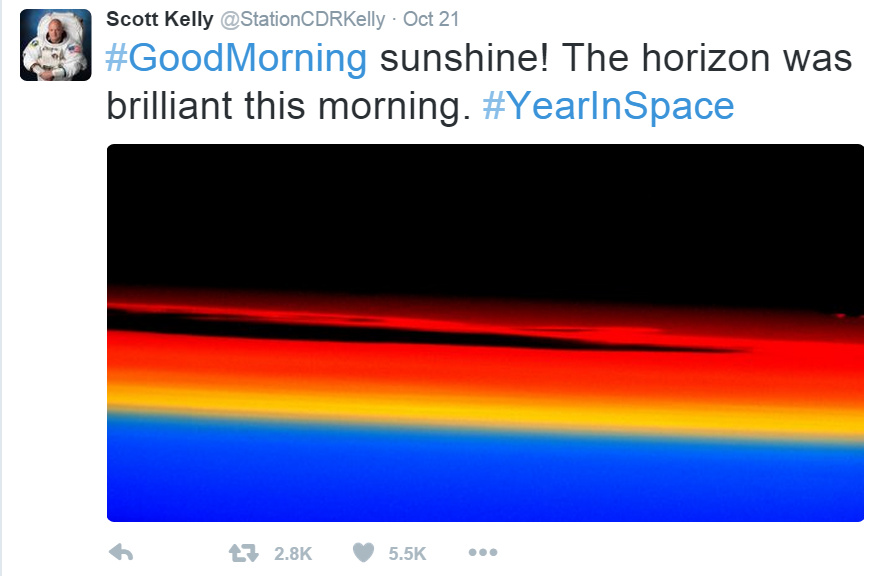Click the reply arrow icon
The width and height of the screenshot is (873, 576).
click(x=121, y=553)
